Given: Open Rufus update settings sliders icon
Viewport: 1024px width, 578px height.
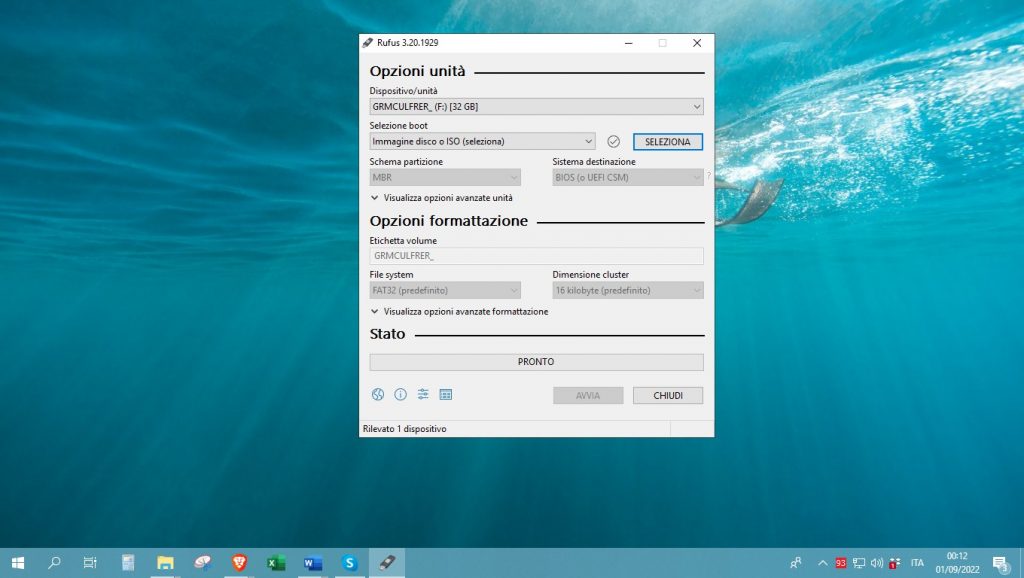Looking at the screenshot, I should pos(423,394).
